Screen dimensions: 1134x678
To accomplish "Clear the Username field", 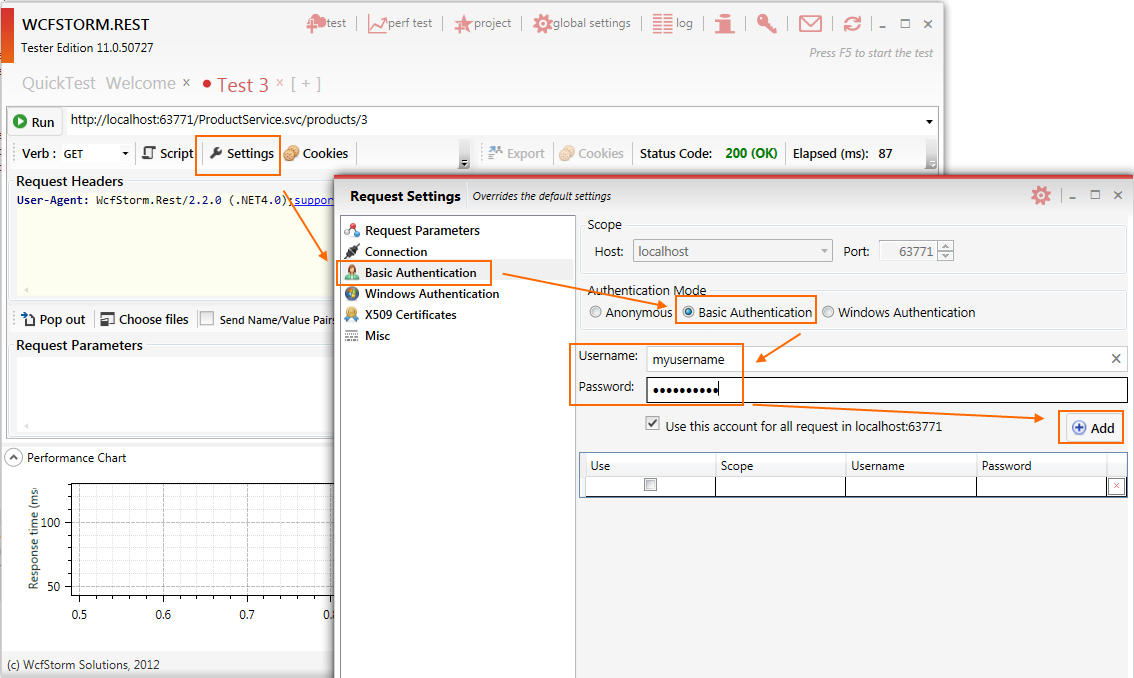I will pyautogui.click(x=1116, y=359).
